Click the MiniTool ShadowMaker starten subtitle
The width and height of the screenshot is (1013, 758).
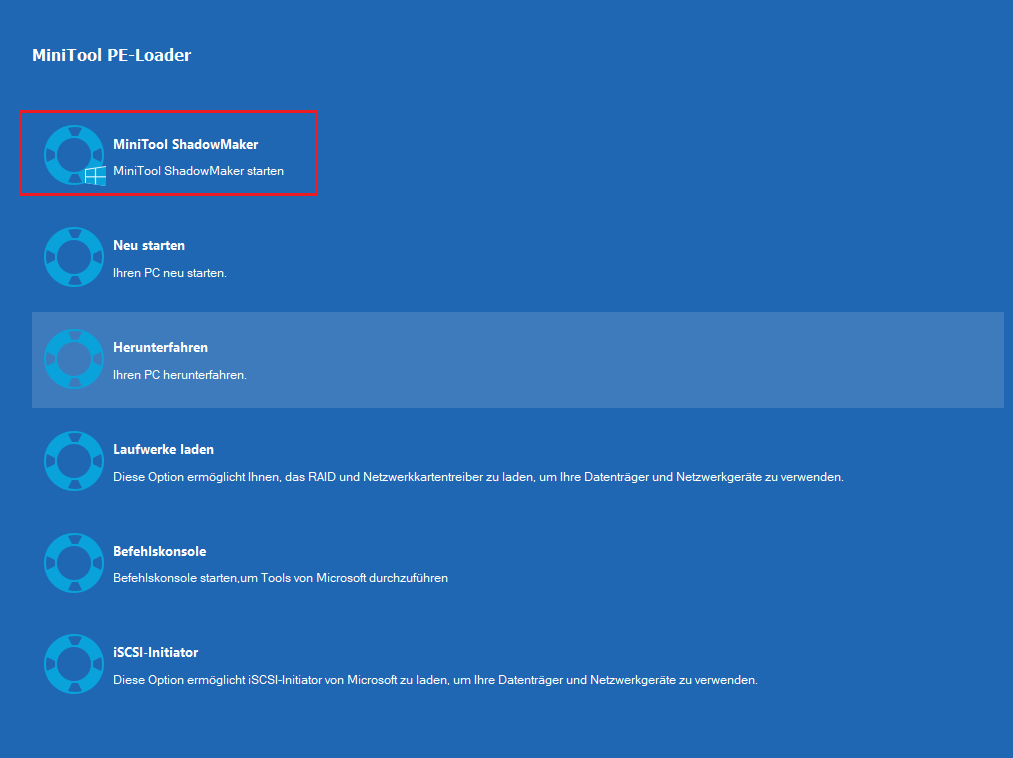[197, 170]
